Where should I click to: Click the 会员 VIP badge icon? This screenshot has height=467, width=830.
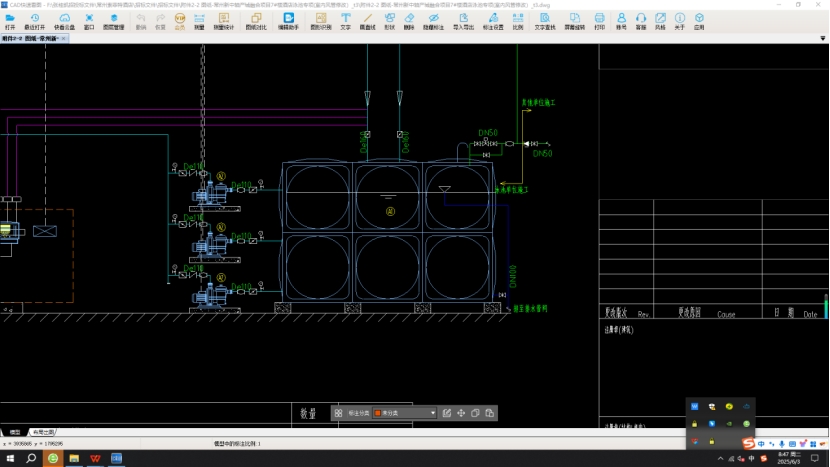pos(180,21)
